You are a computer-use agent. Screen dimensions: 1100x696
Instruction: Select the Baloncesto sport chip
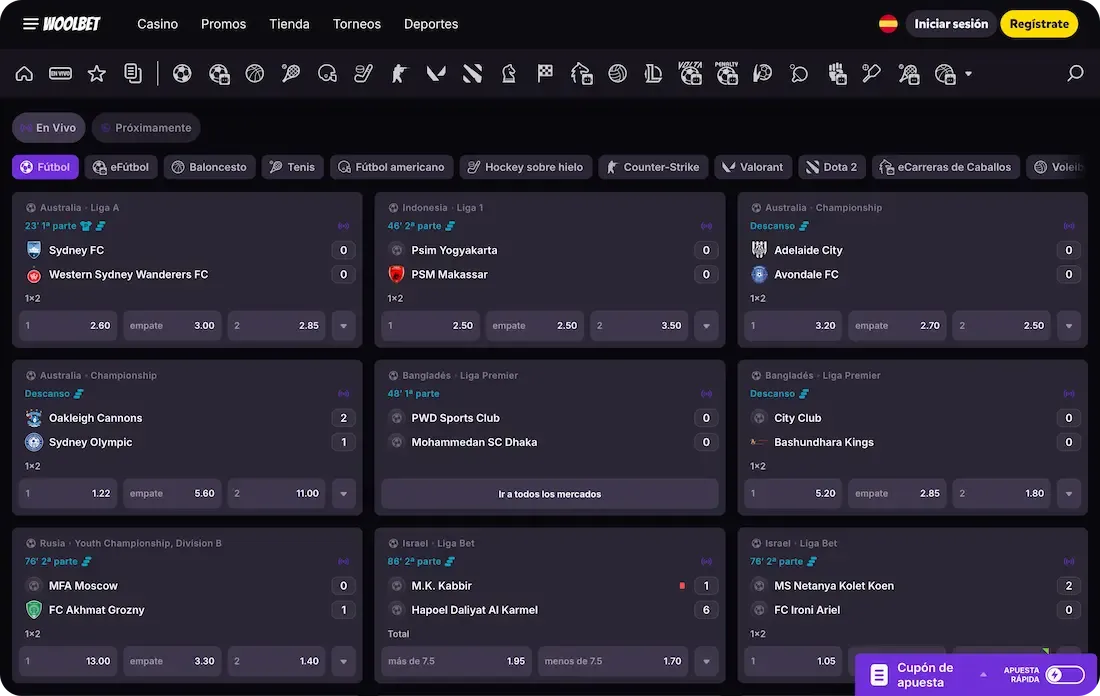coord(210,167)
